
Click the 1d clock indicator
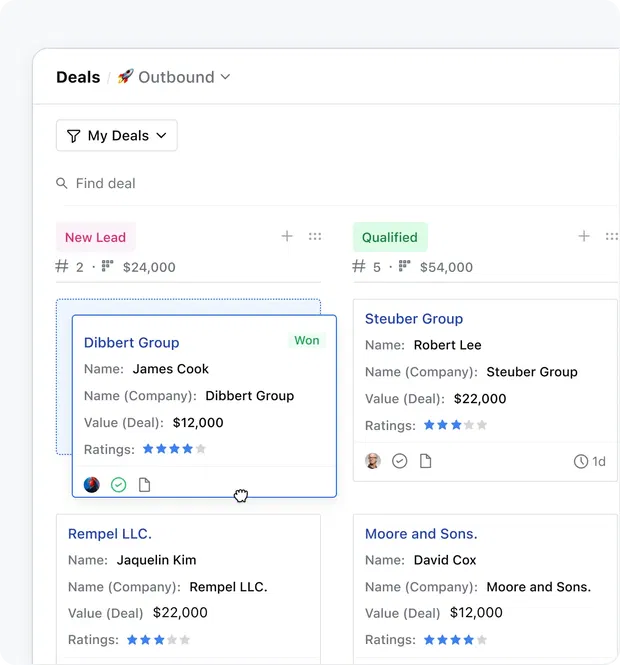click(x=589, y=461)
